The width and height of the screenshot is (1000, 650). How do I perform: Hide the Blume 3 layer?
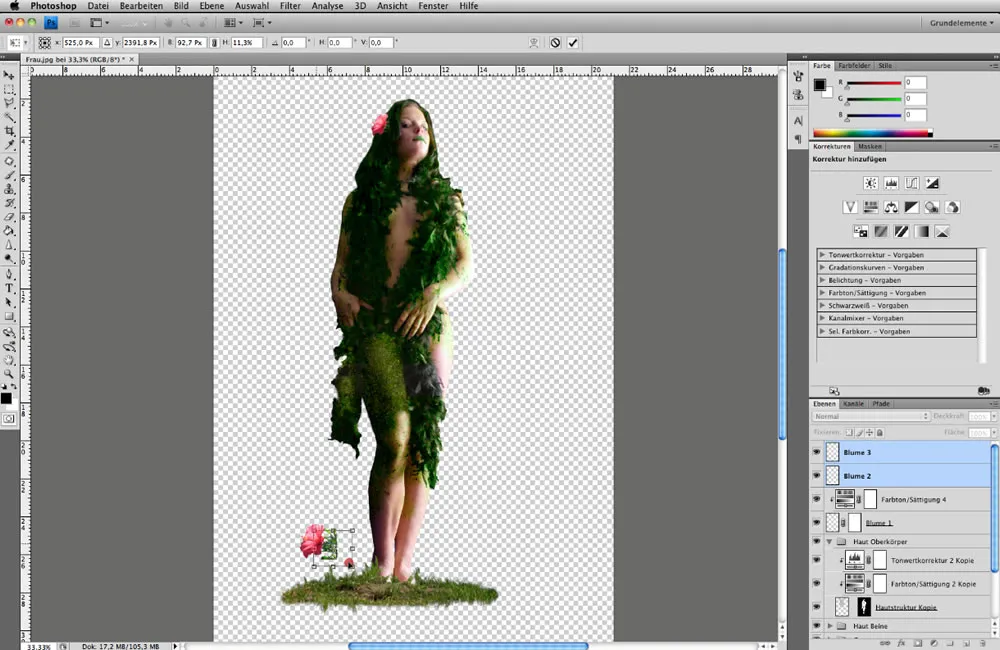click(815, 450)
